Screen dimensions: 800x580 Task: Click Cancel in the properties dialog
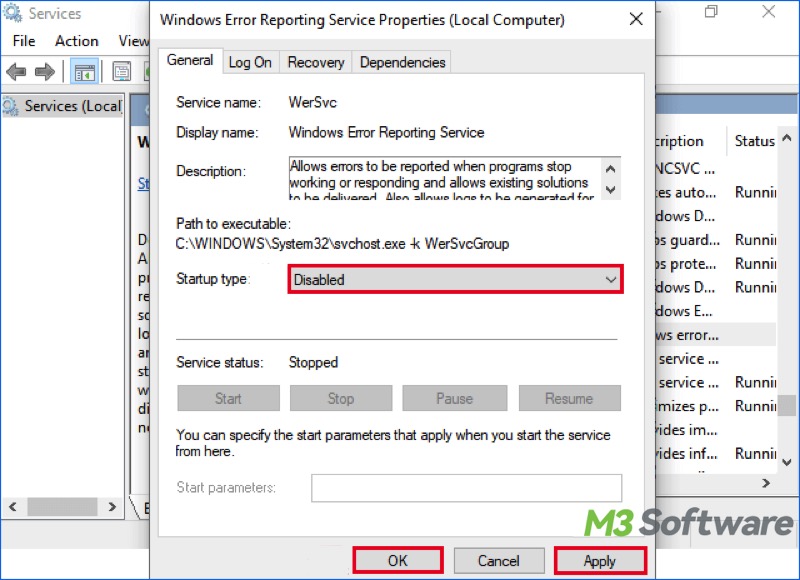coord(498,561)
